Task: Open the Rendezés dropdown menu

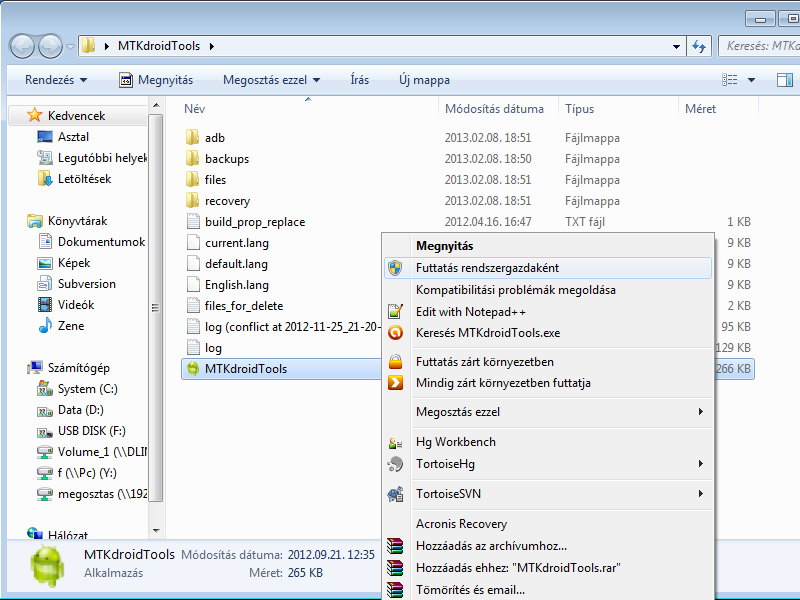Action: point(56,80)
